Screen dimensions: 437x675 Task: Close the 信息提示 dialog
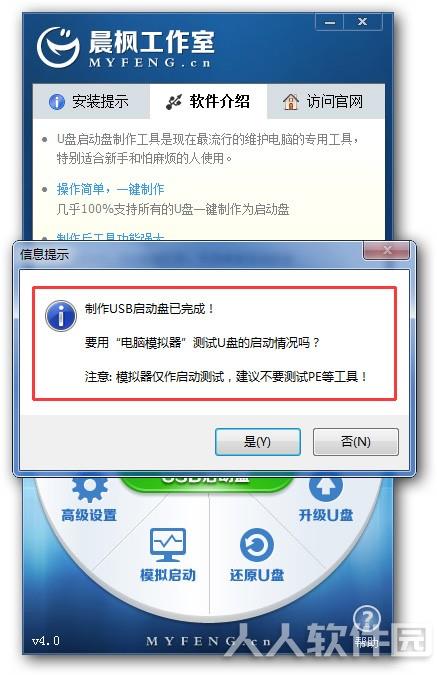click(x=386, y=251)
